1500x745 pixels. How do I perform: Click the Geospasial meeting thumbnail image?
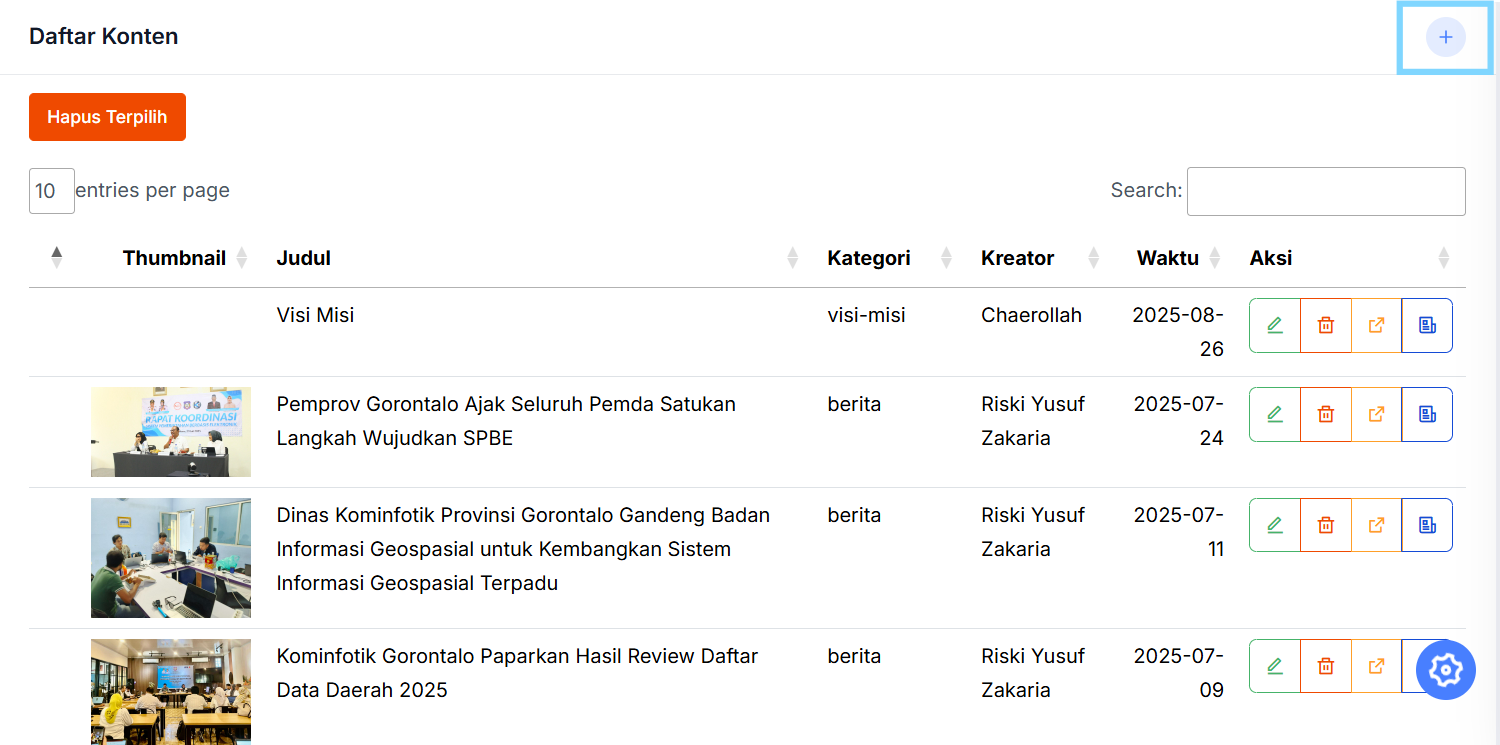171,558
